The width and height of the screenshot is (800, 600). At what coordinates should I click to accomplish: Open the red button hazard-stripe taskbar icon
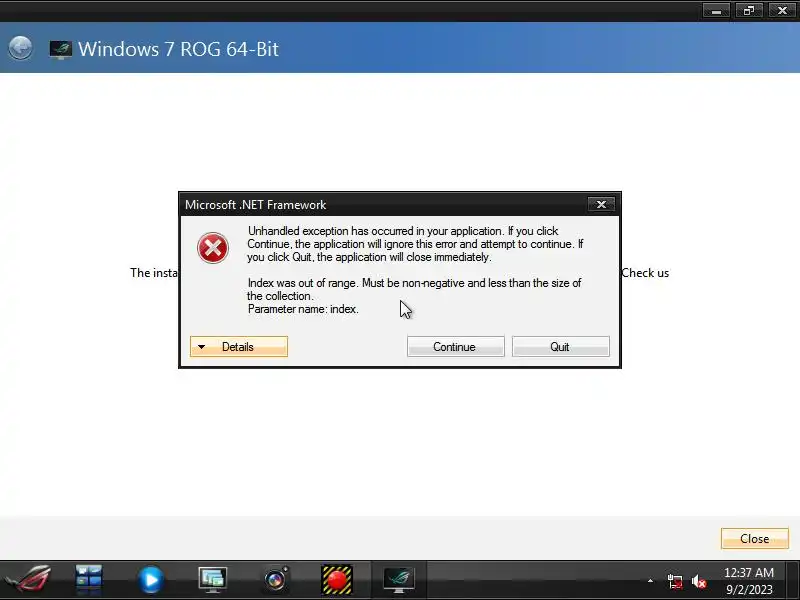(x=337, y=580)
